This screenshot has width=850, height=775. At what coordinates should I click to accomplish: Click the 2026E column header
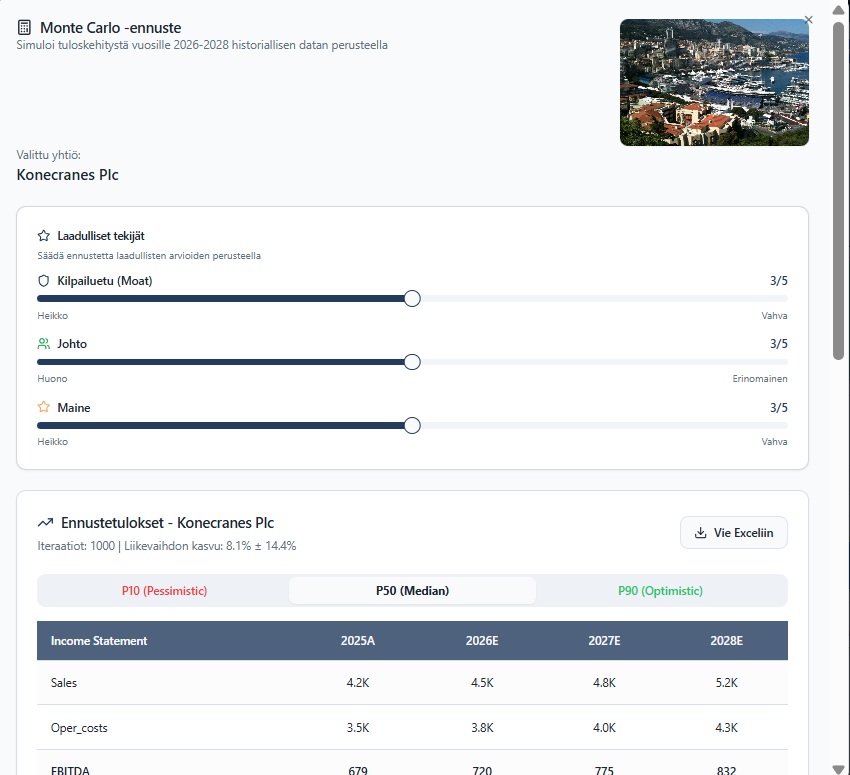(482, 641)
